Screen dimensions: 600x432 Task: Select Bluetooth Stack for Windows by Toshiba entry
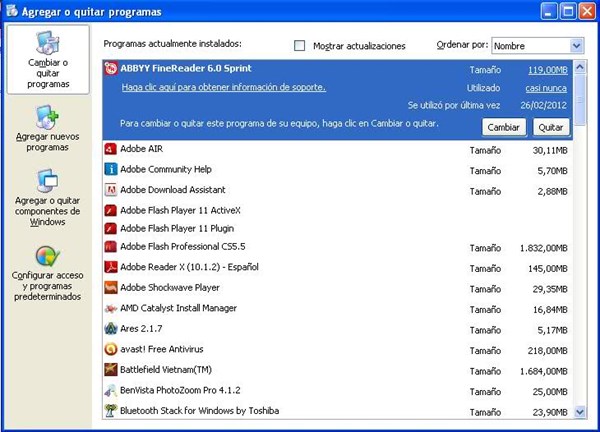click(199, 411)
